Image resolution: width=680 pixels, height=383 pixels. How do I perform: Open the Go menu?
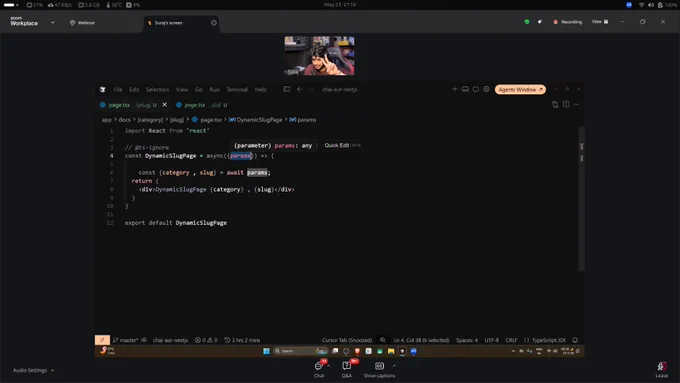tap(199, 89)
